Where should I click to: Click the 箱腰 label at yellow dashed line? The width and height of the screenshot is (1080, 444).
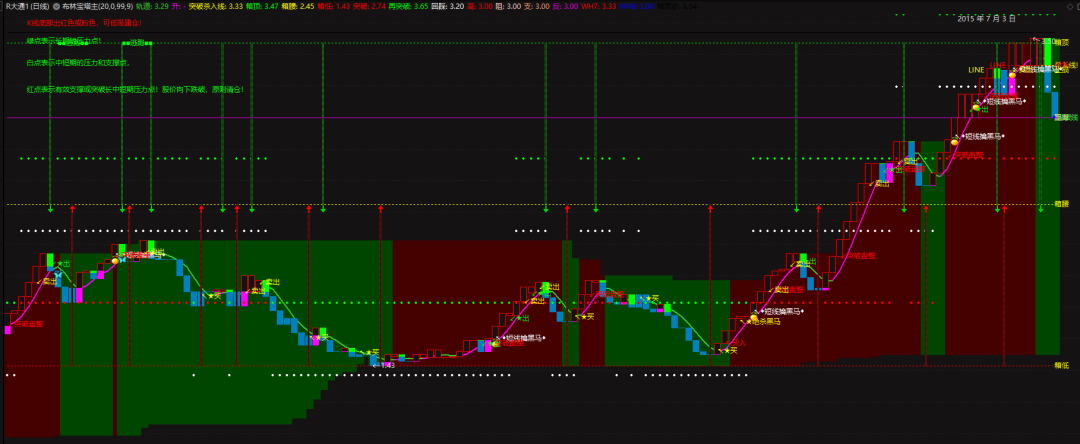[x=1062, y=204]
